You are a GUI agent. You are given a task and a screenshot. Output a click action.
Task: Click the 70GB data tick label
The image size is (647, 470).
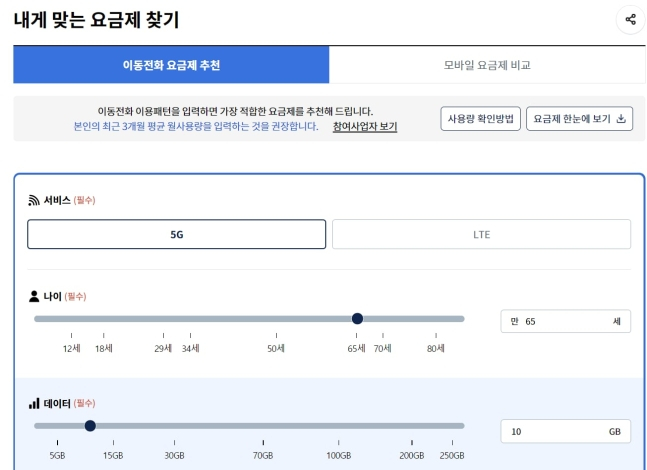263,456
